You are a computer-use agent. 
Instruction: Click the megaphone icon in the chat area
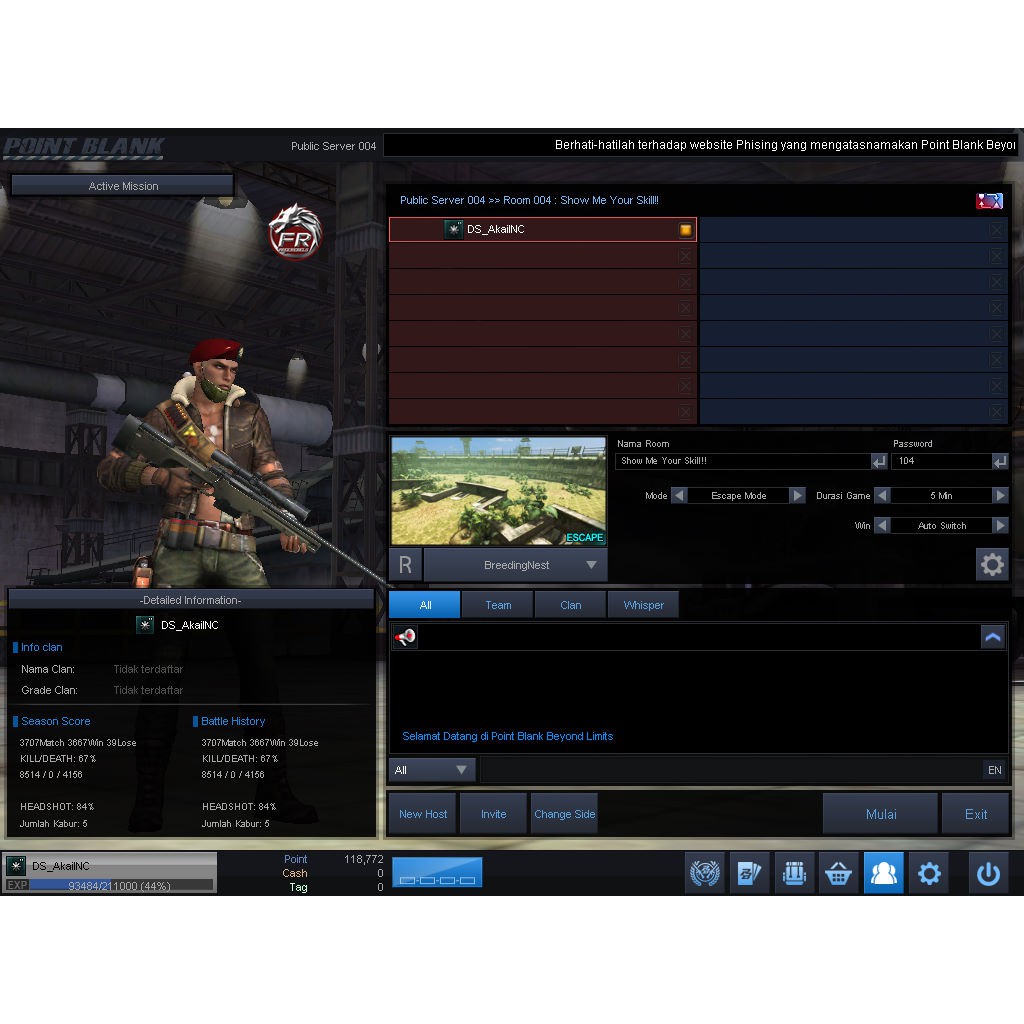coord(405,637)
